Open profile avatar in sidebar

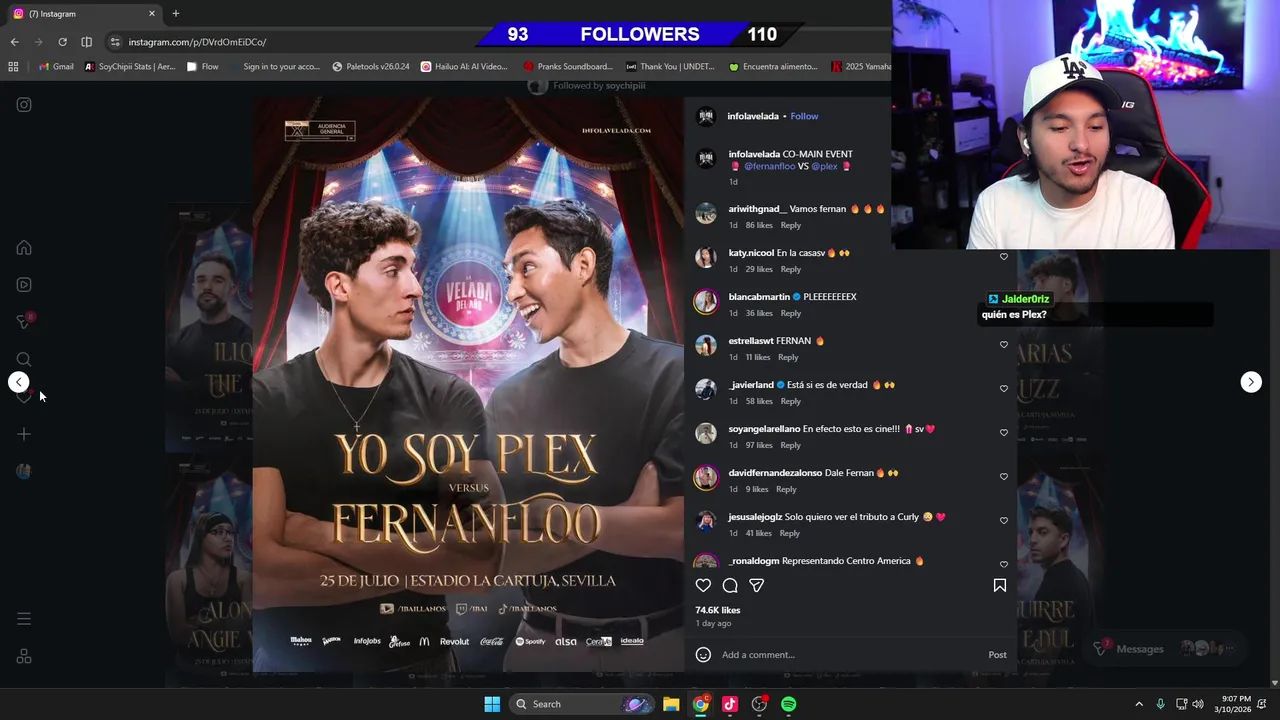click(24, 471)
